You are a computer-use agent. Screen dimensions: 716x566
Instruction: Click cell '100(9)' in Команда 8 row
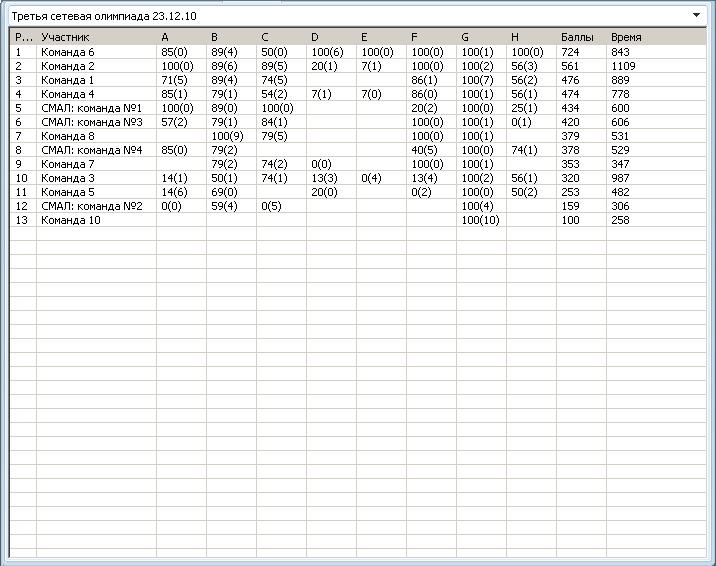227,136
